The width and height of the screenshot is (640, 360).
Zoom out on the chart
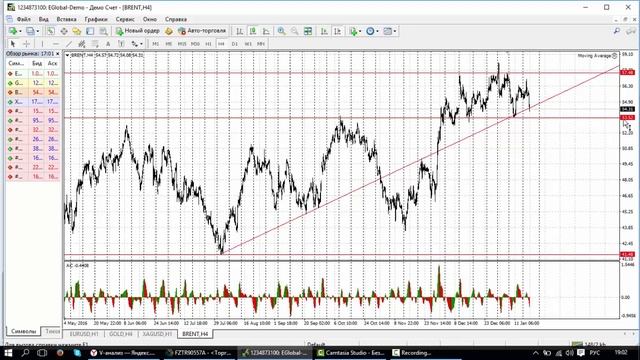pos(294,31)
